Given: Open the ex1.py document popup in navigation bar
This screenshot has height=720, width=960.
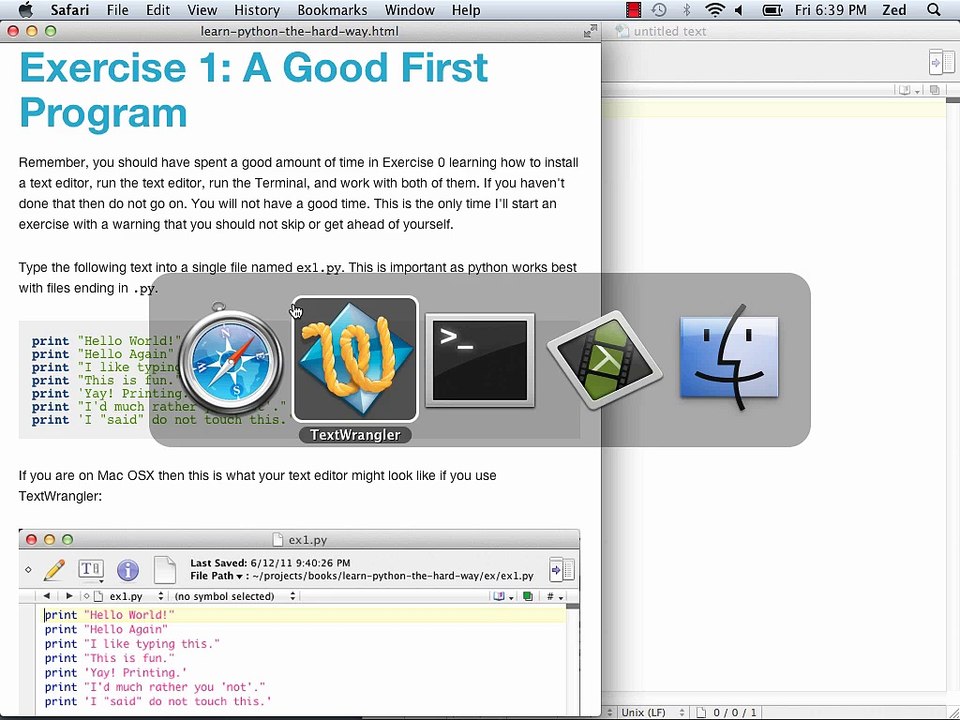Looking at the screenshot, I should [x=130, y=596].
